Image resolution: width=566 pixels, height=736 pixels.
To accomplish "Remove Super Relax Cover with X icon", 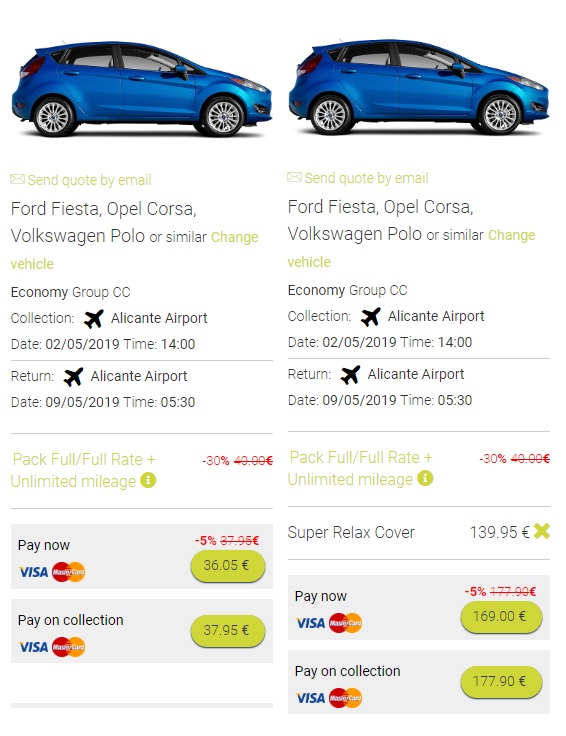I will tap(542, 531).
